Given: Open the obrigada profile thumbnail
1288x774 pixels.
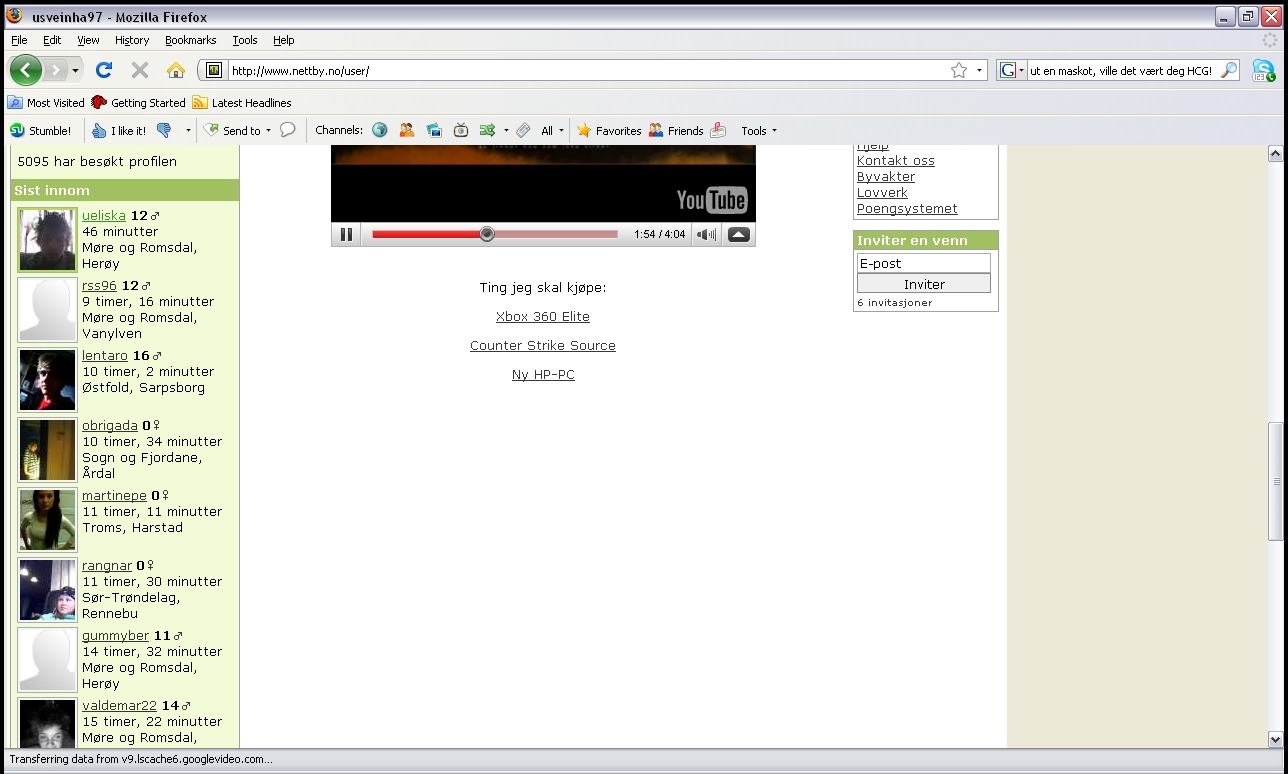Looking at the screenshot, I should [47, 450].
